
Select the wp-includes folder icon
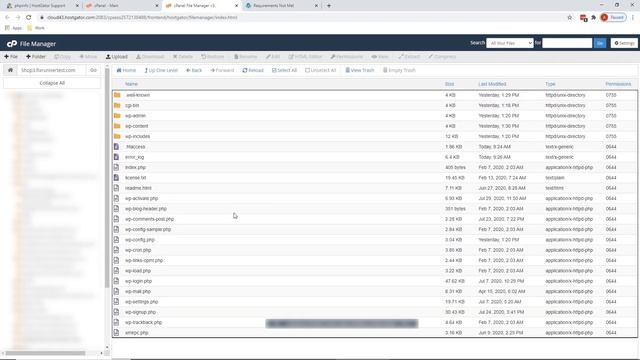[117, 136]
